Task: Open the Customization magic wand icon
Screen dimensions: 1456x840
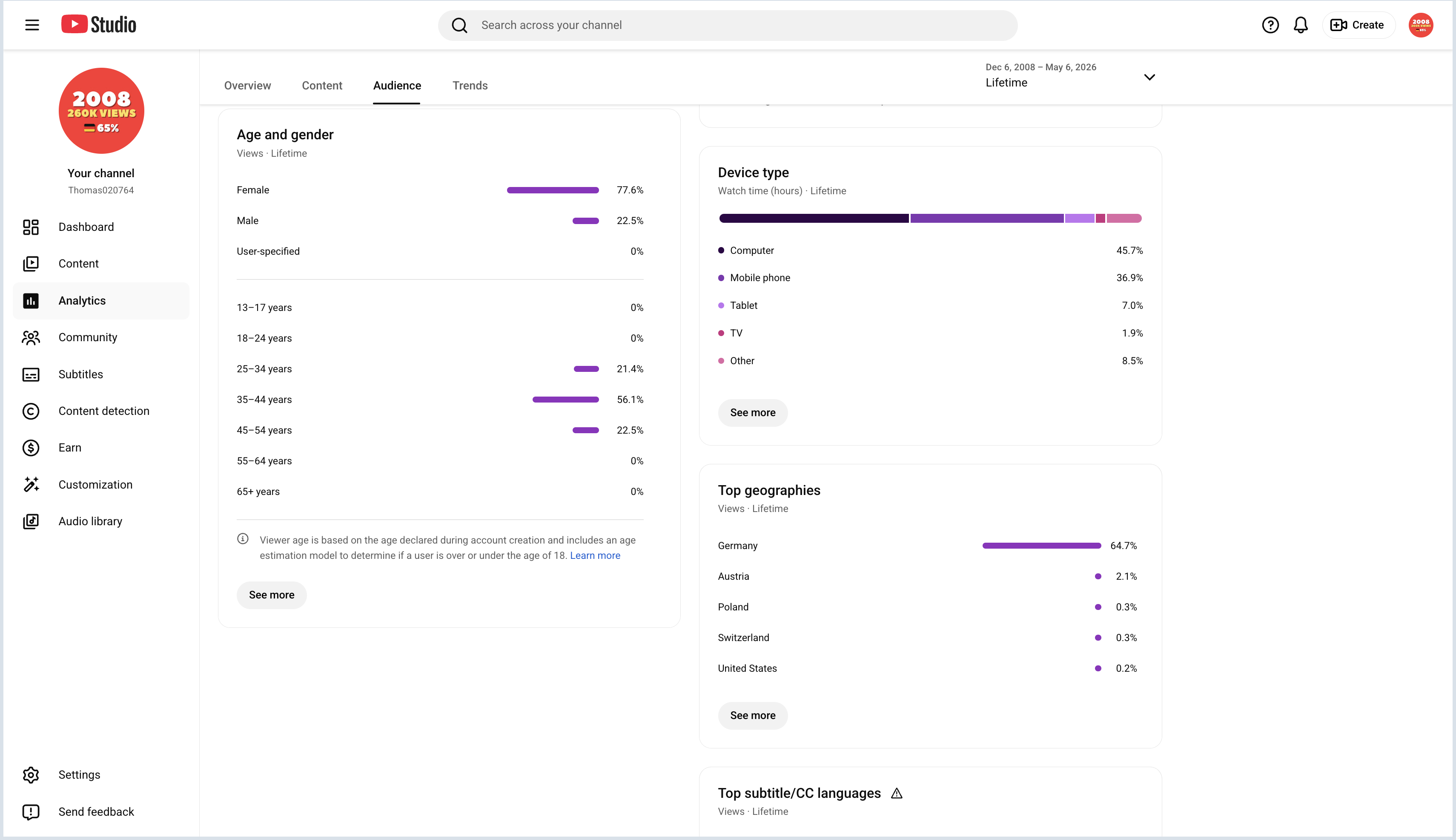Action: click(31, 485)
